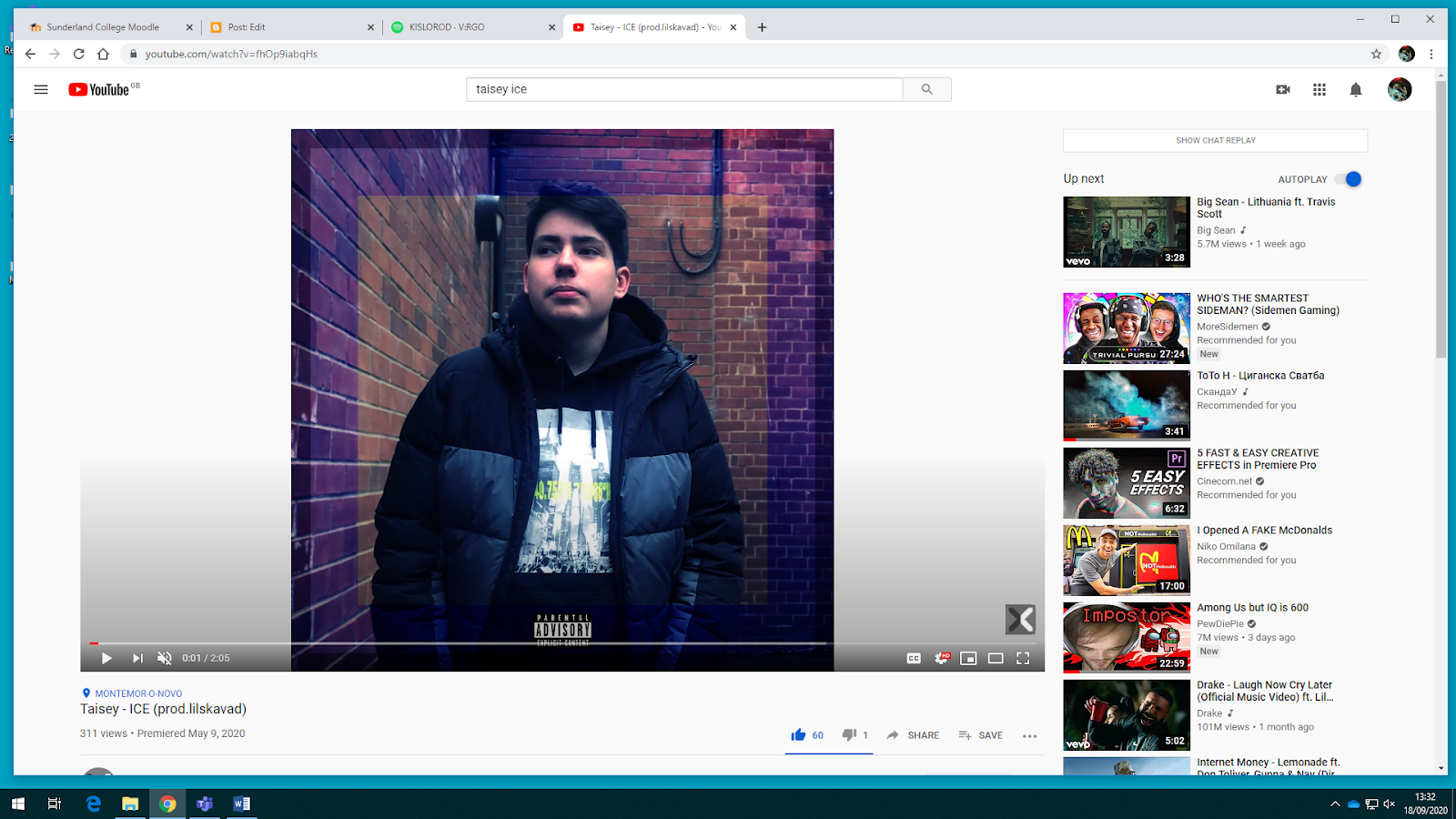Go to MoreSidemen channel name

click(x=1228, y=327)
